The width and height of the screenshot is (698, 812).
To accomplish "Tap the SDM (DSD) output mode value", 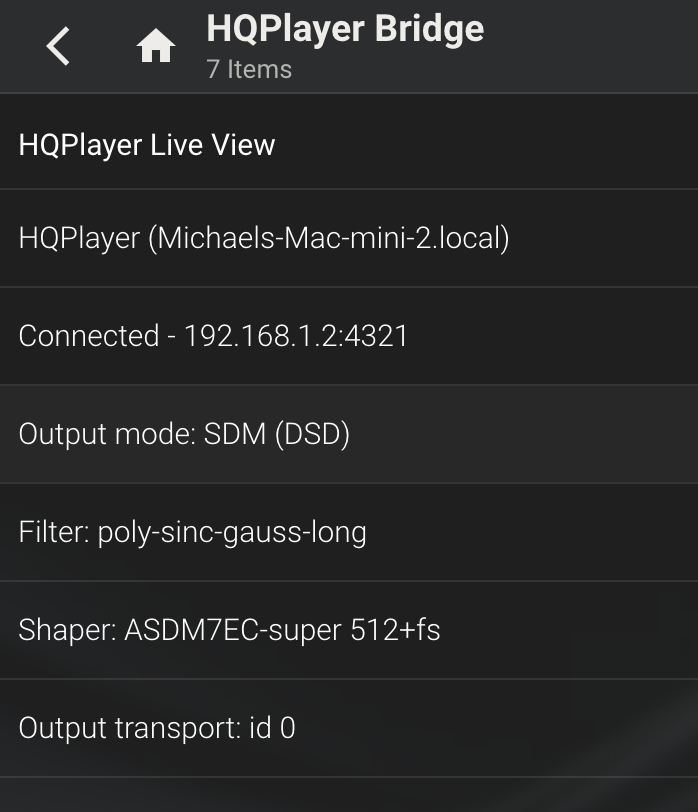I will point(277,434).
